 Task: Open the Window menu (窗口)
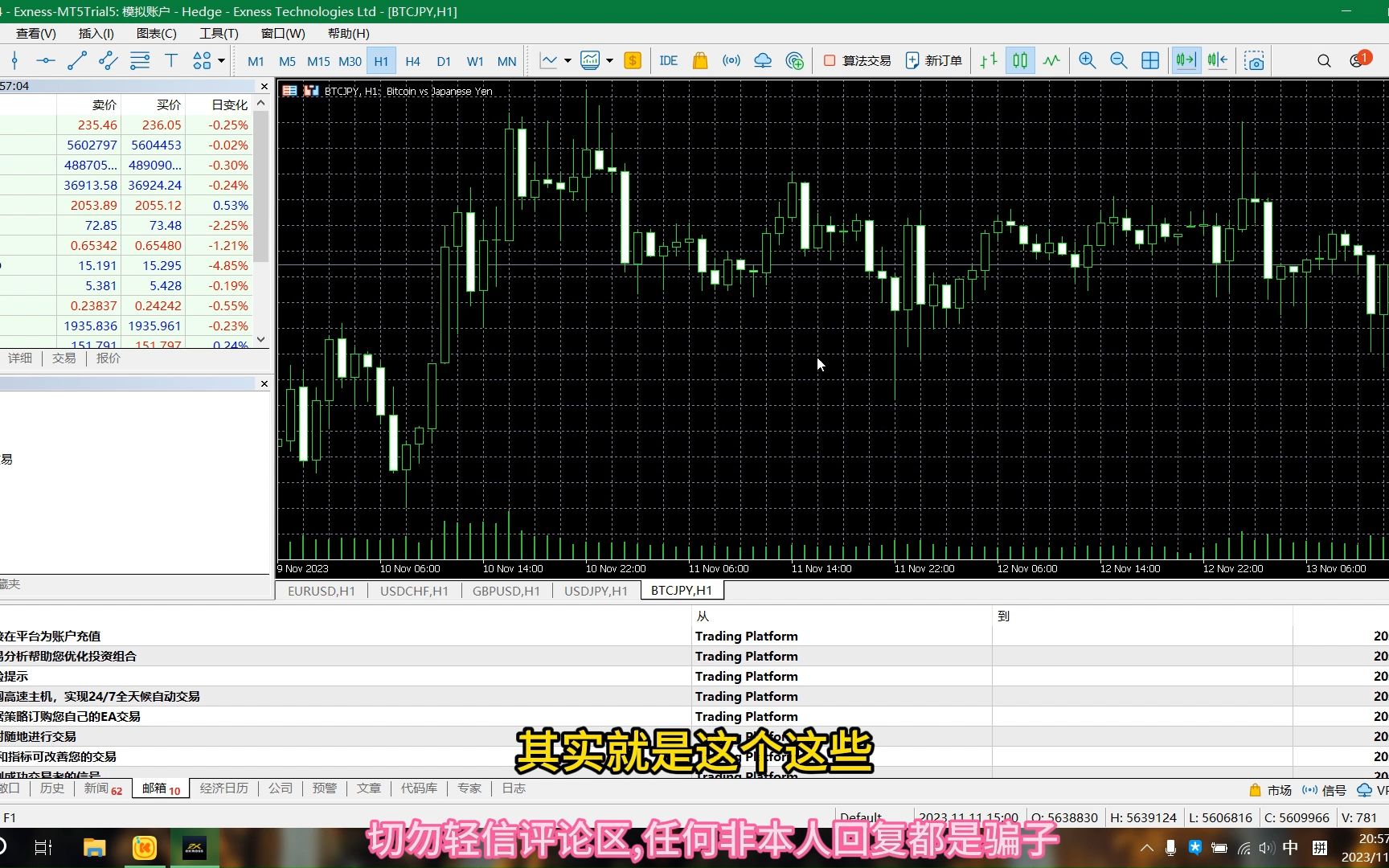tap(283, 33)
